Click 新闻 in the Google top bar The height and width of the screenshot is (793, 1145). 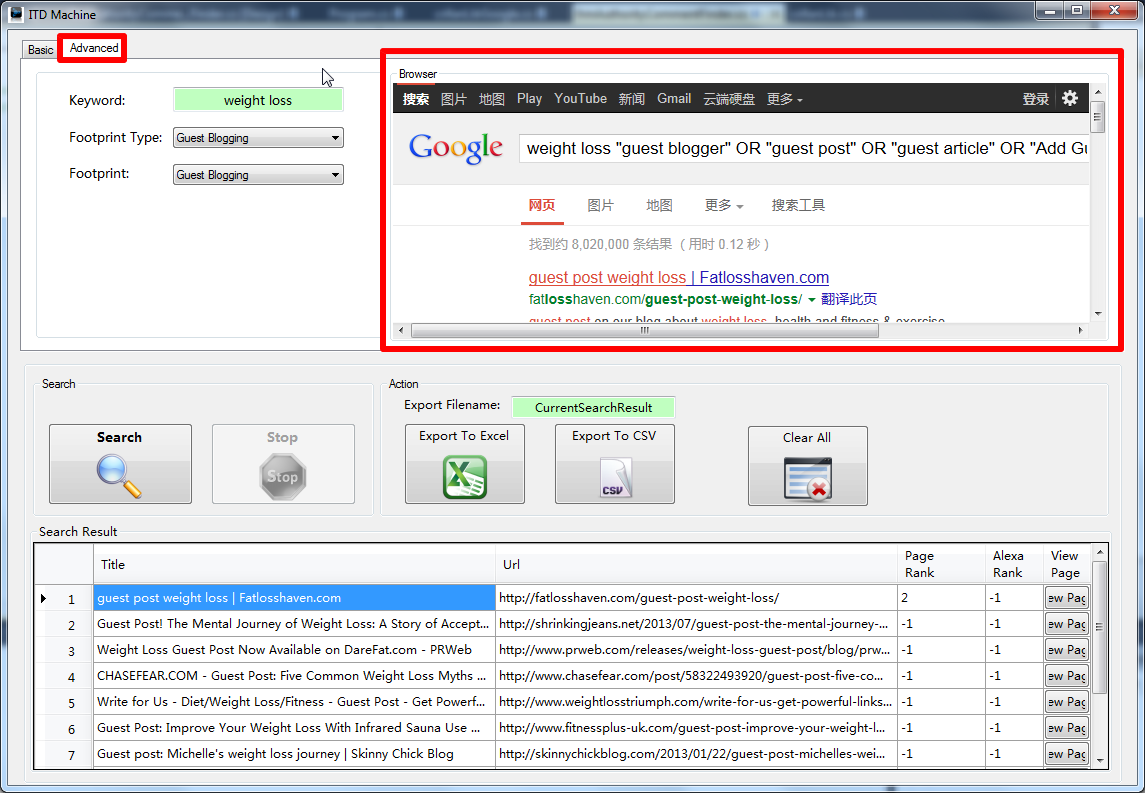[x=632, y=99]
